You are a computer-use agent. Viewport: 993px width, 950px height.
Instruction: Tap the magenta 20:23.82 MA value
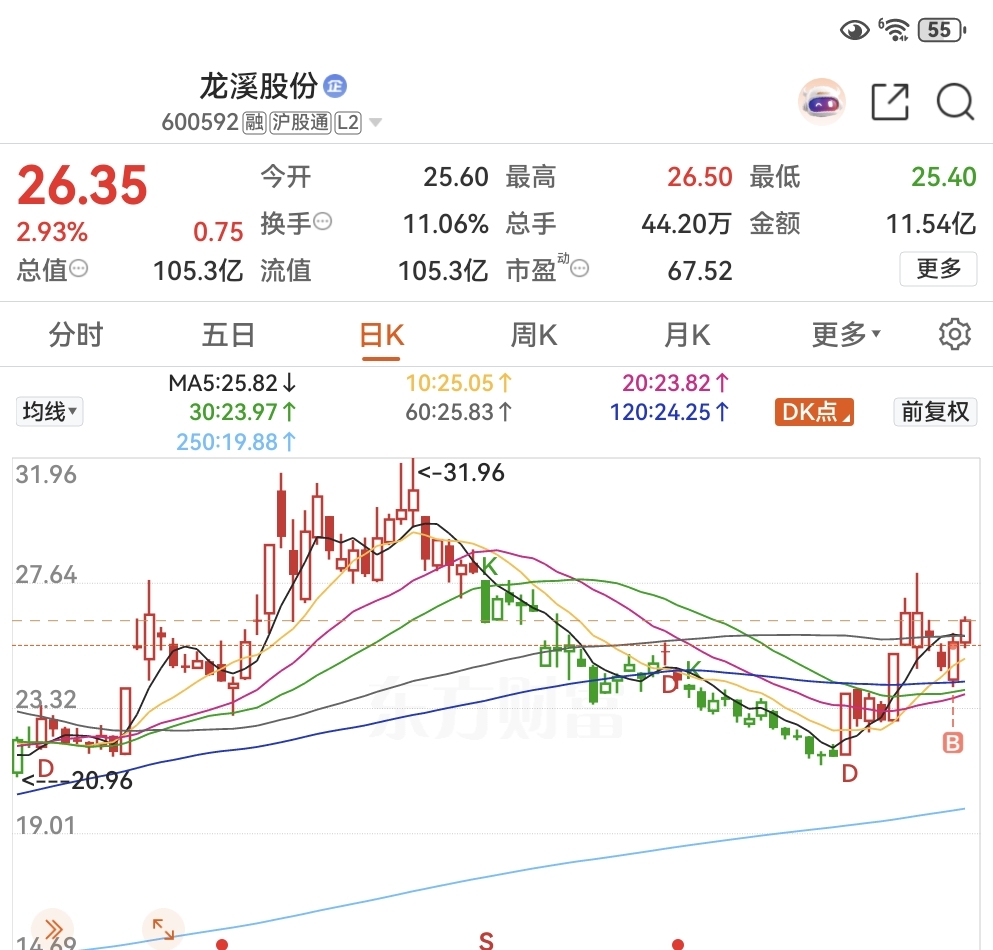[676, 383]
